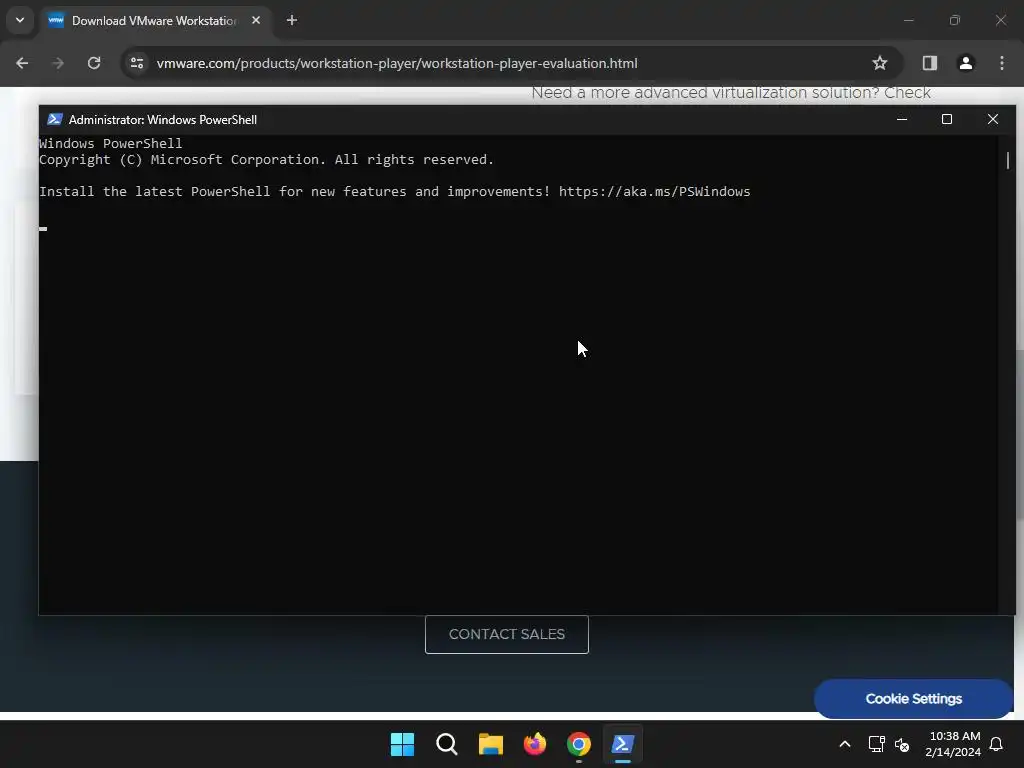Click the PowerShell title bar icon
The width and height of the screenshot is (1024, 768).
(x=54, y=119)
